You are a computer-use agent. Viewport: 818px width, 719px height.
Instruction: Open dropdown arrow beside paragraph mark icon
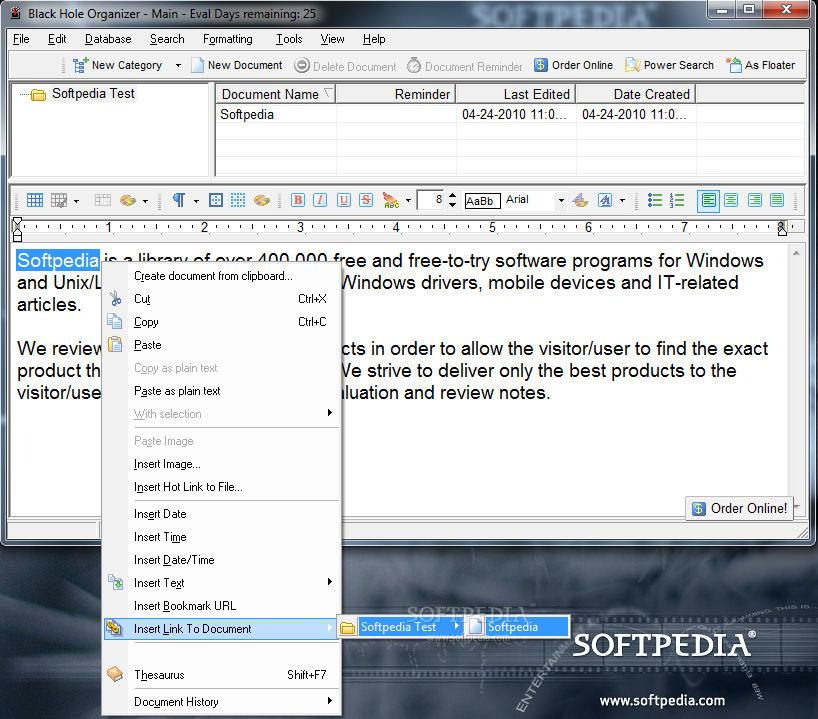196,201
